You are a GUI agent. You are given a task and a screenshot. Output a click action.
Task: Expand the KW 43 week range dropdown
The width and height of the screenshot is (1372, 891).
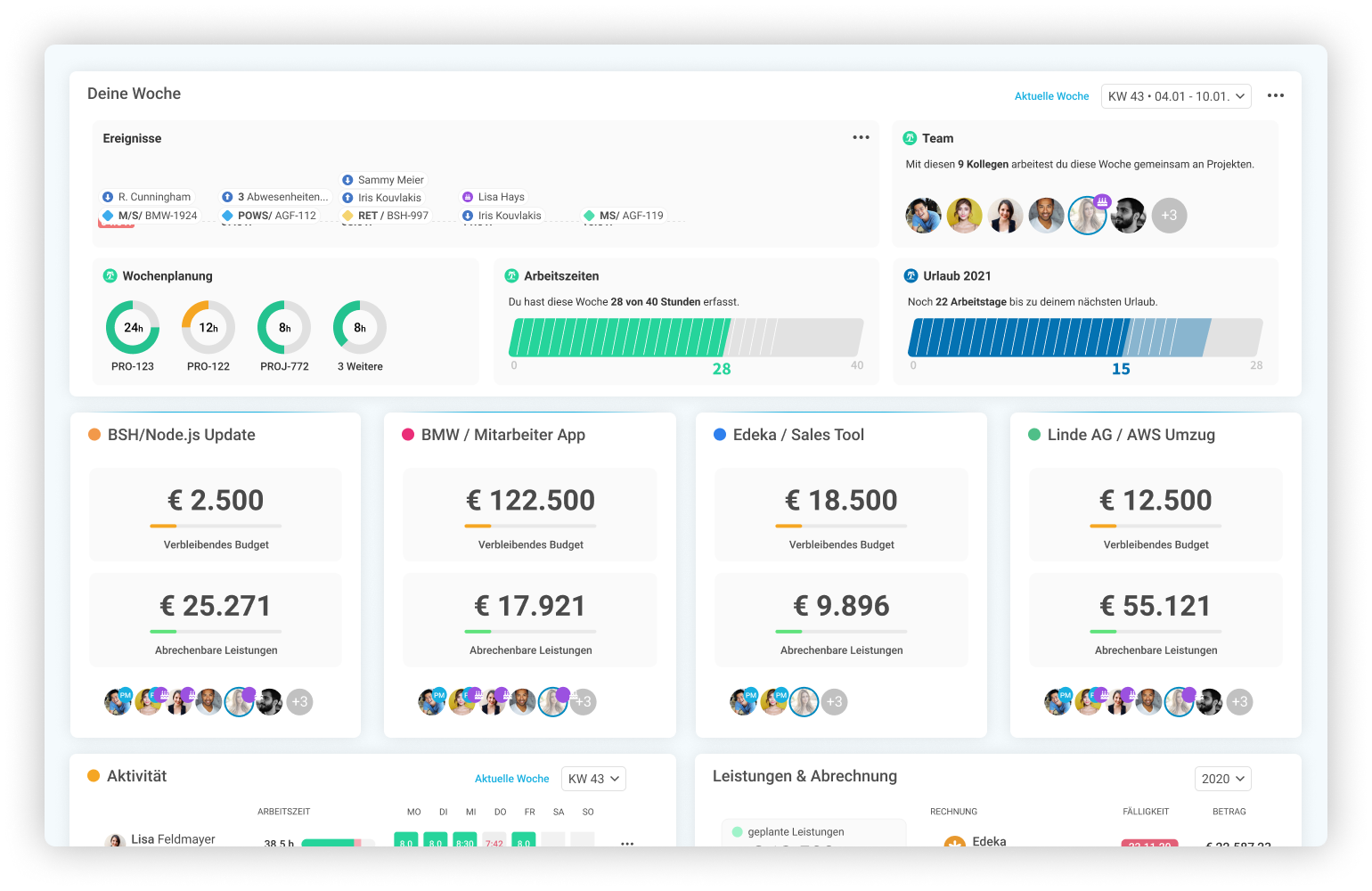[1176, 96]
